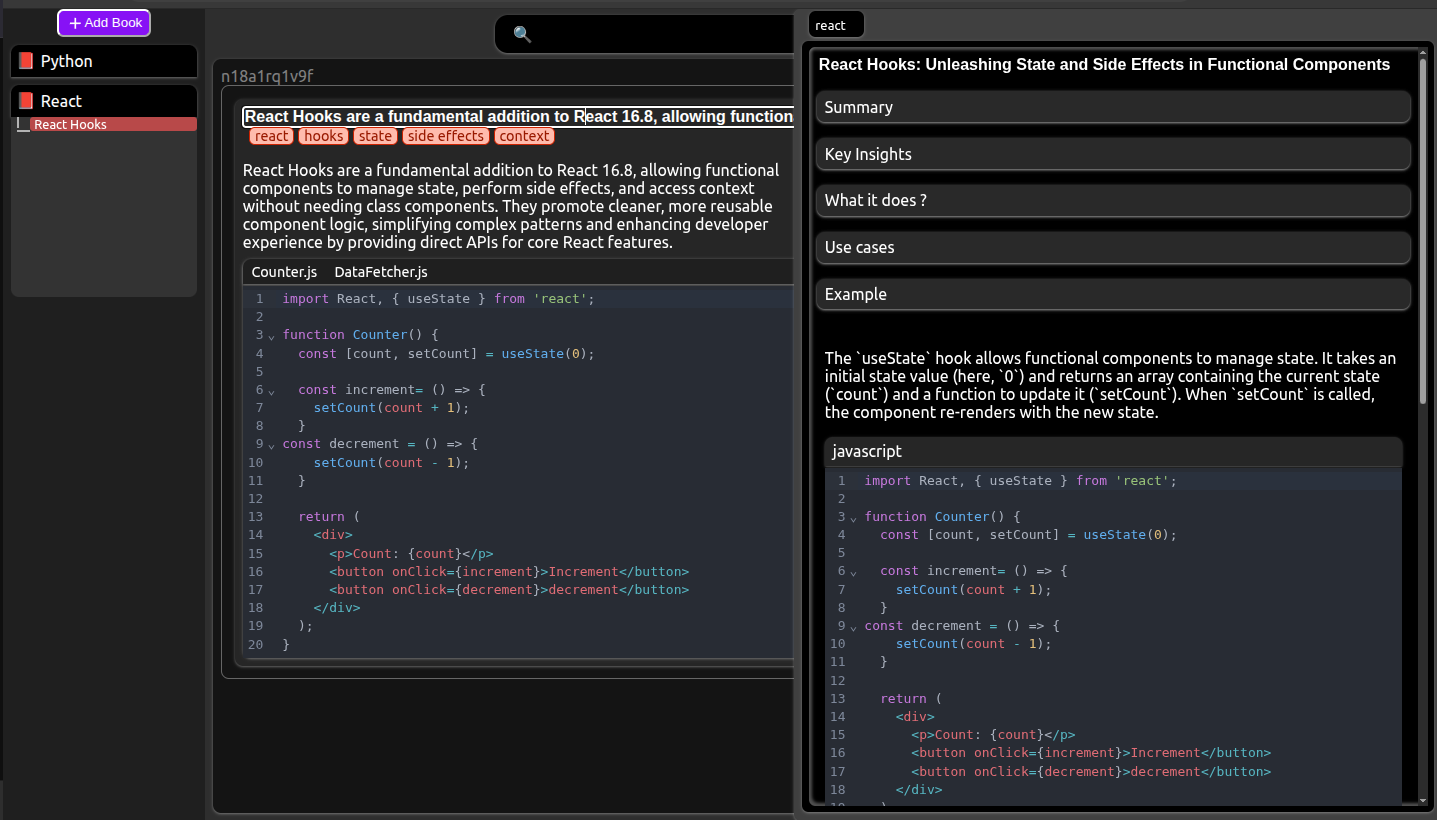Click the 'state' tag chip
The width and height of the screenshot is (1437, 820).
[375, 136]
